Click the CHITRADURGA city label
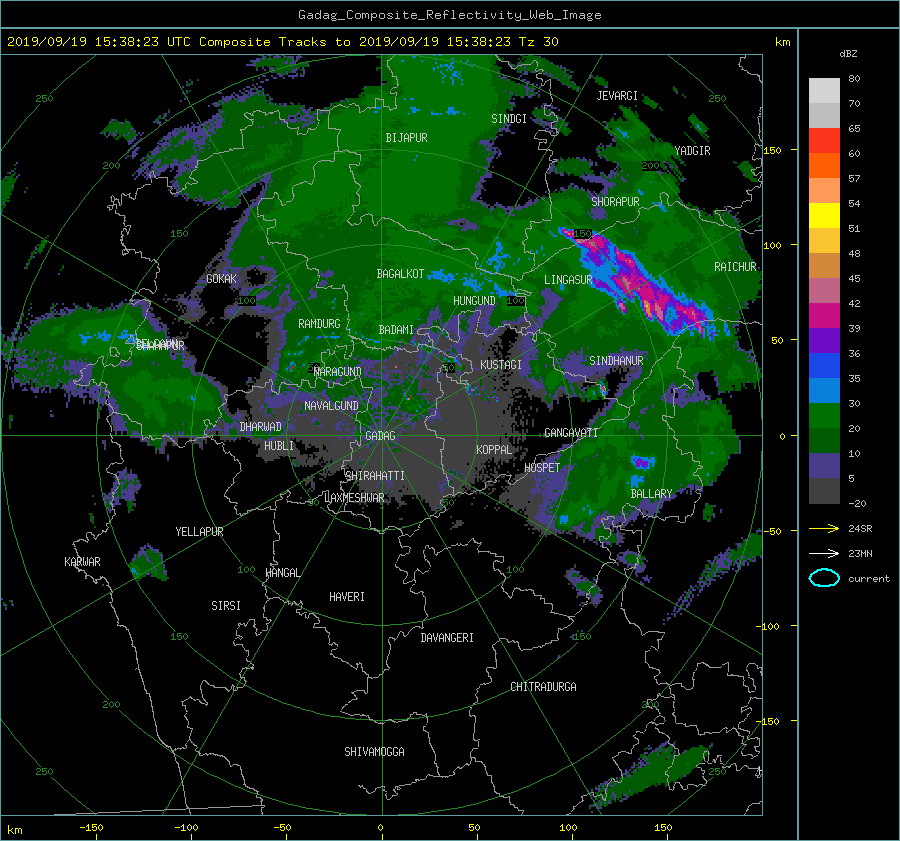 pyautogui.click(x=543, y=687)
